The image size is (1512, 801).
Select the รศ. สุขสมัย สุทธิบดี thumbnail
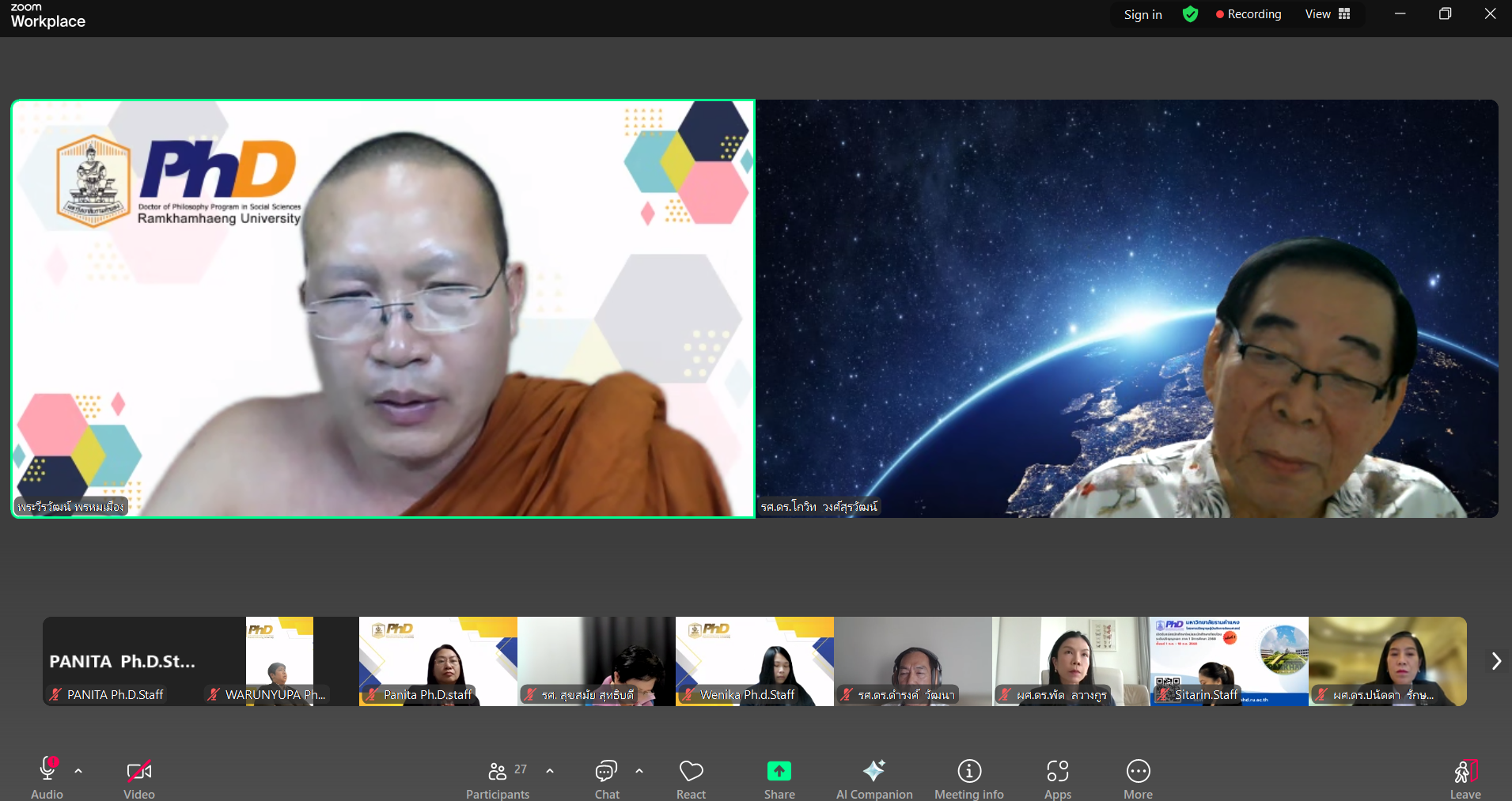pos(597,661)
